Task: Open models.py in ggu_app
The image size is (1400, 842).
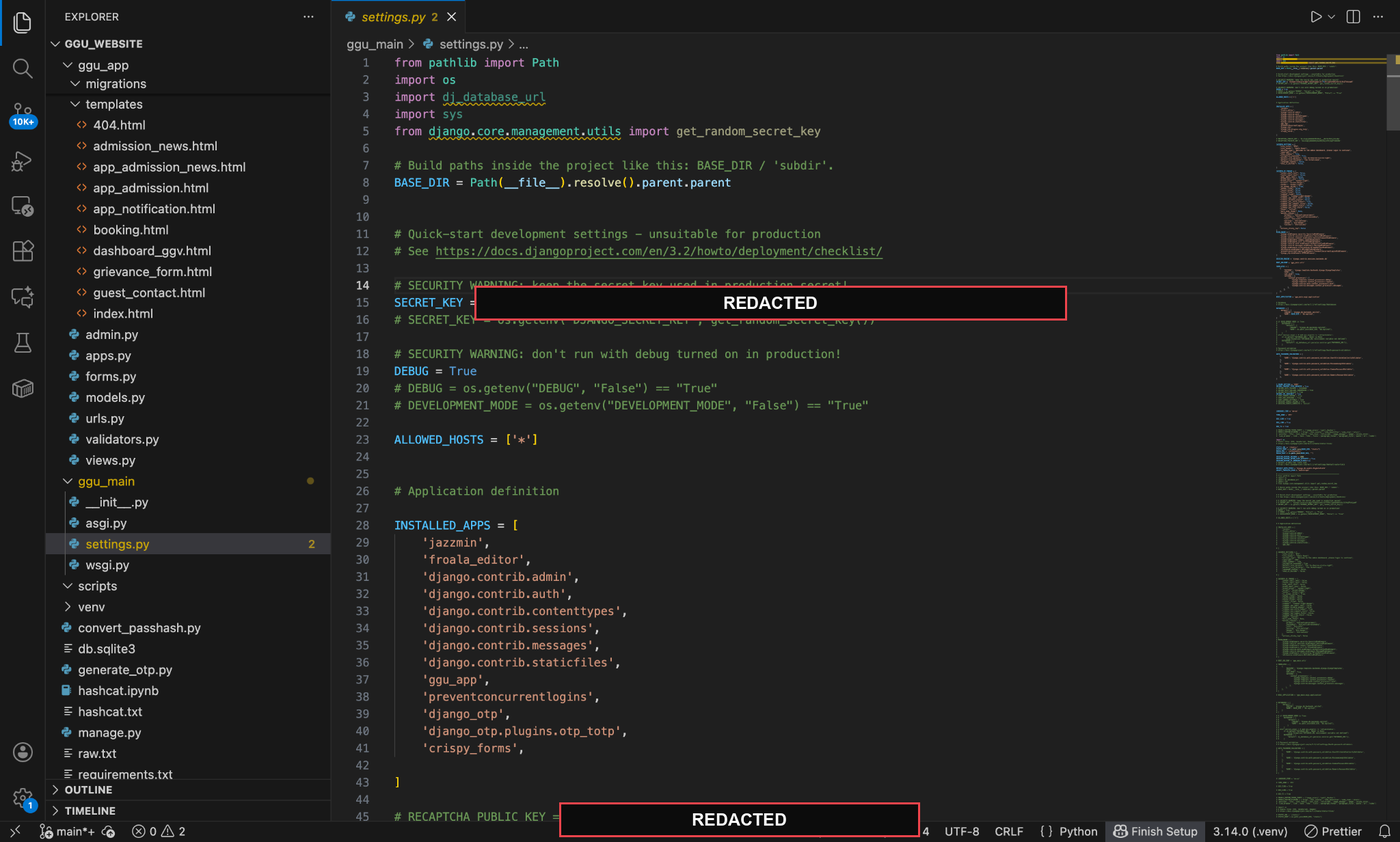Action: [115, 397]
